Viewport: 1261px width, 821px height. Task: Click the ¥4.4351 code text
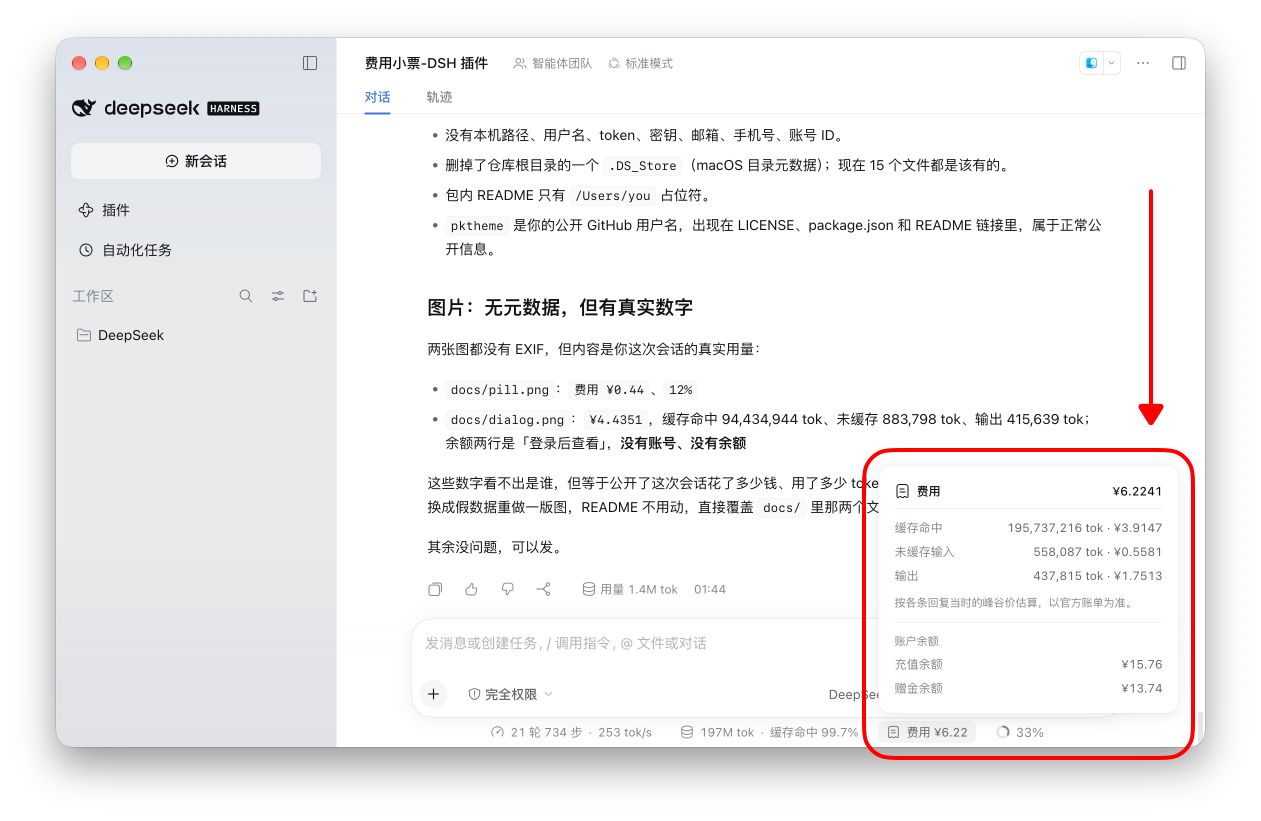617,420
